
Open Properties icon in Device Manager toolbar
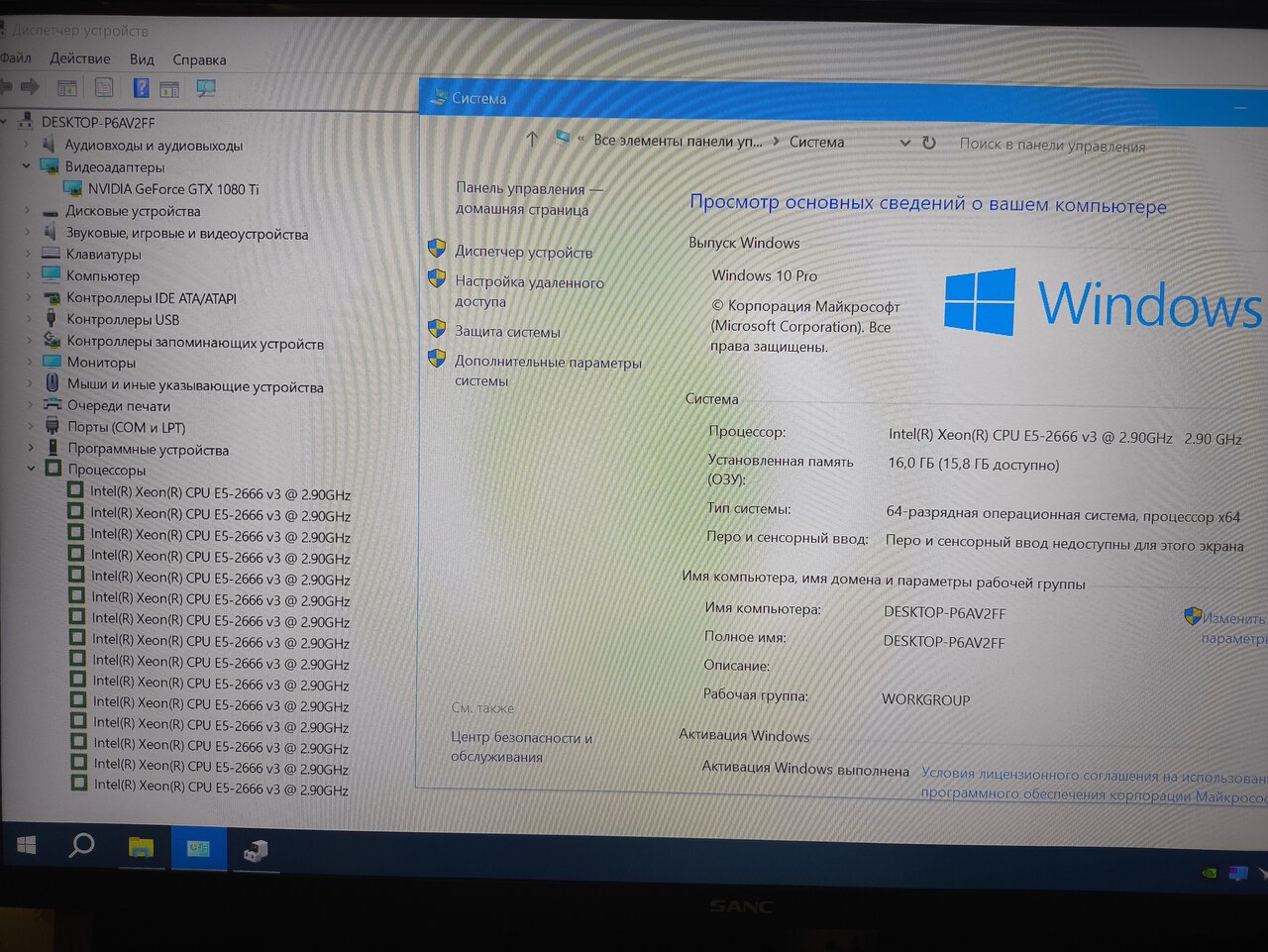[104, 88]
